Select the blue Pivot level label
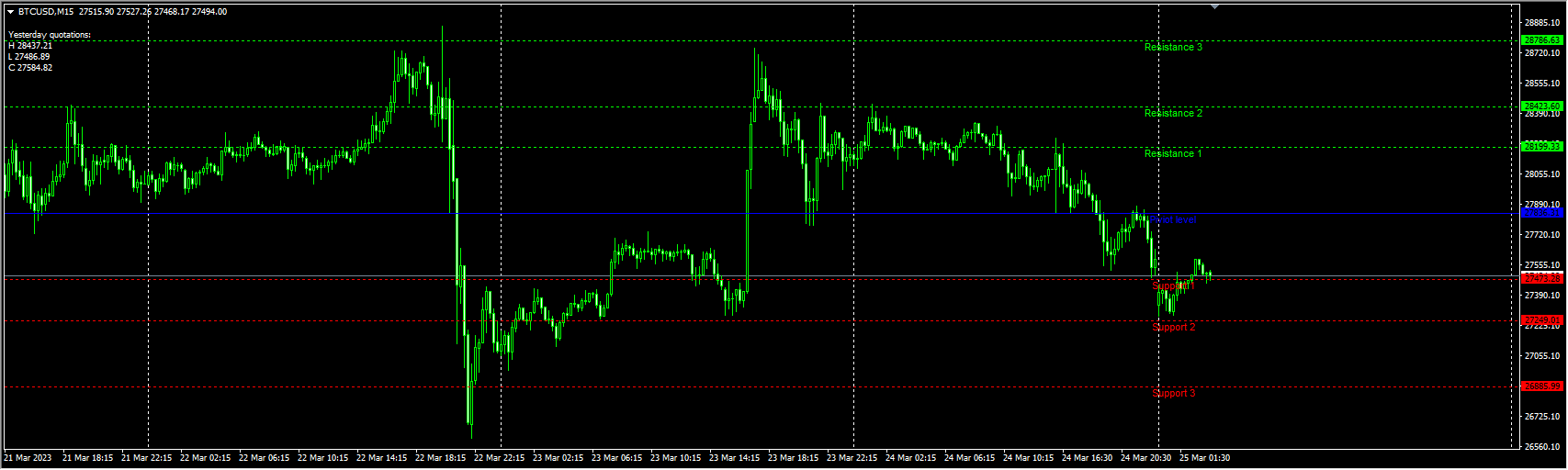 click(1175, 220)
